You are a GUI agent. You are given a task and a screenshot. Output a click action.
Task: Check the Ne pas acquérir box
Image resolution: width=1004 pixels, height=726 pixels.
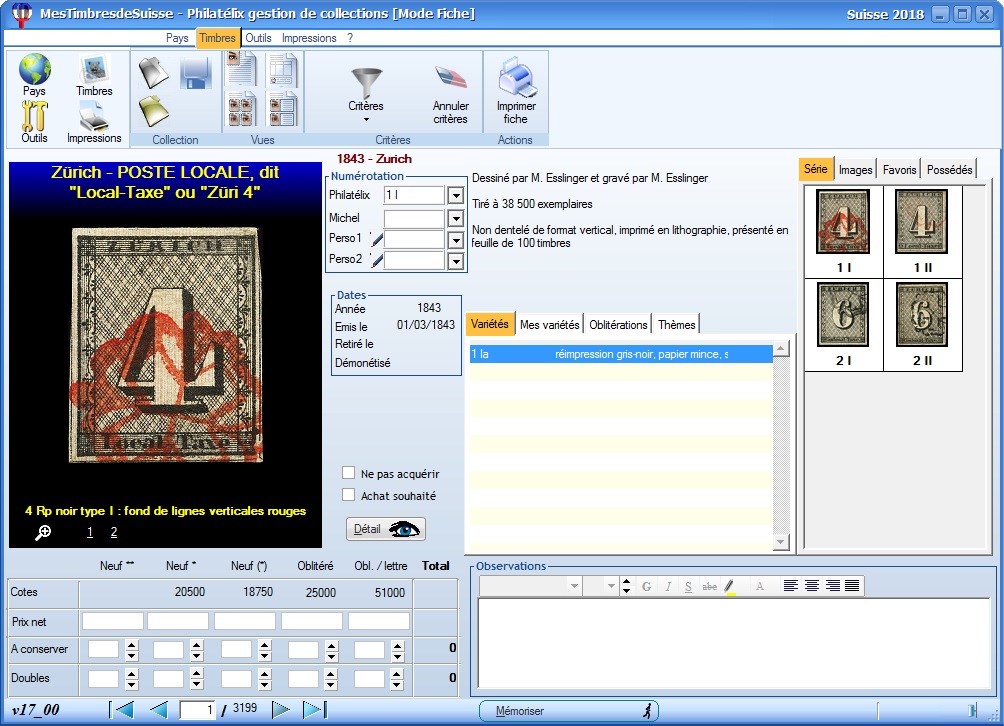click(348, 473)
